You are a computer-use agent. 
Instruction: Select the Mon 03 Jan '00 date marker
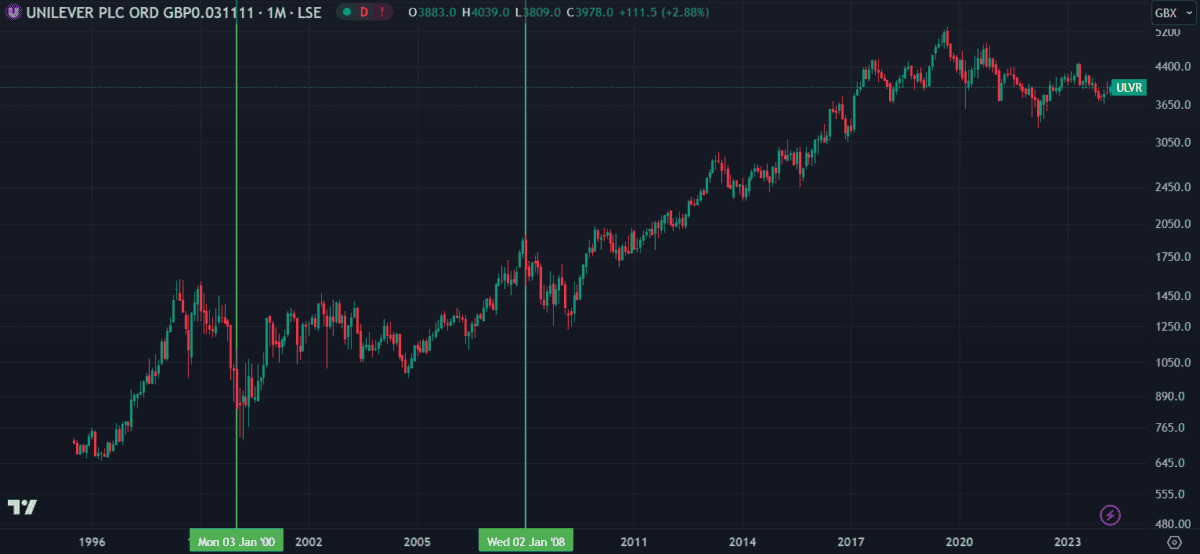(237, 542)
